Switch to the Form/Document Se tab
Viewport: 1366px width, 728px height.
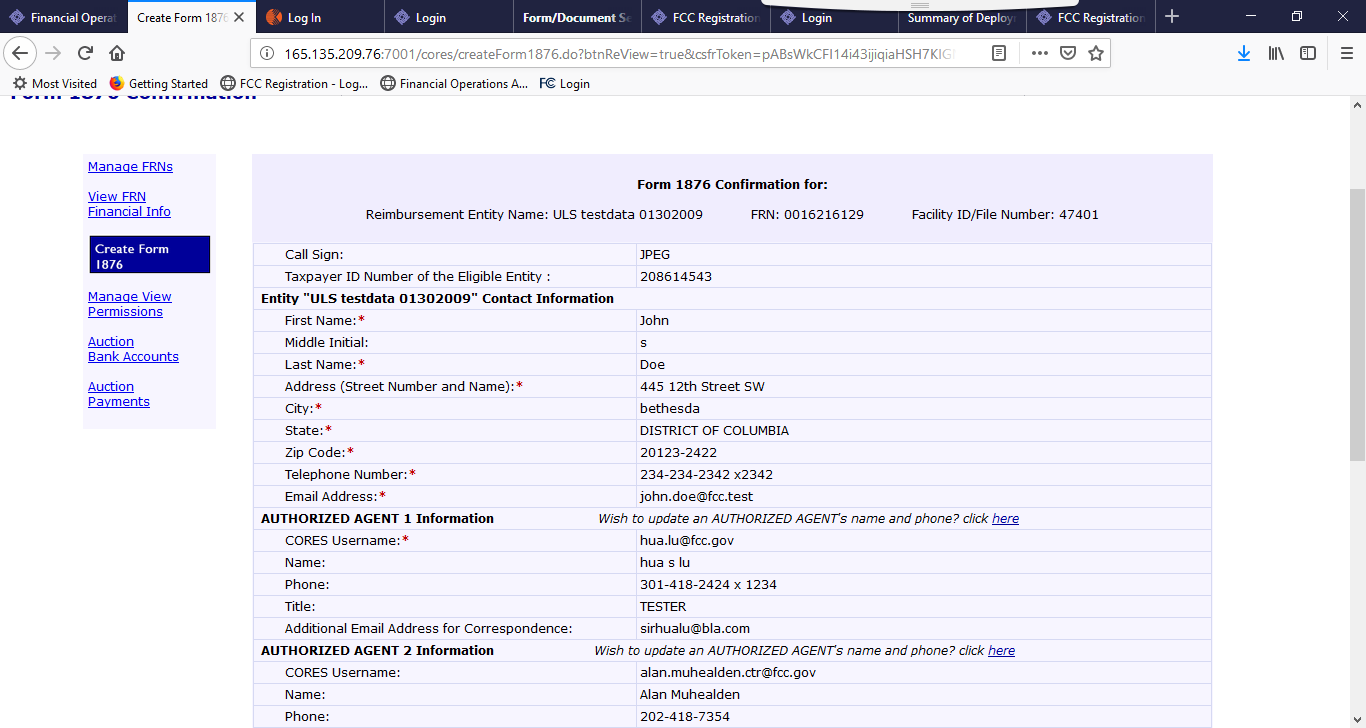576,18
